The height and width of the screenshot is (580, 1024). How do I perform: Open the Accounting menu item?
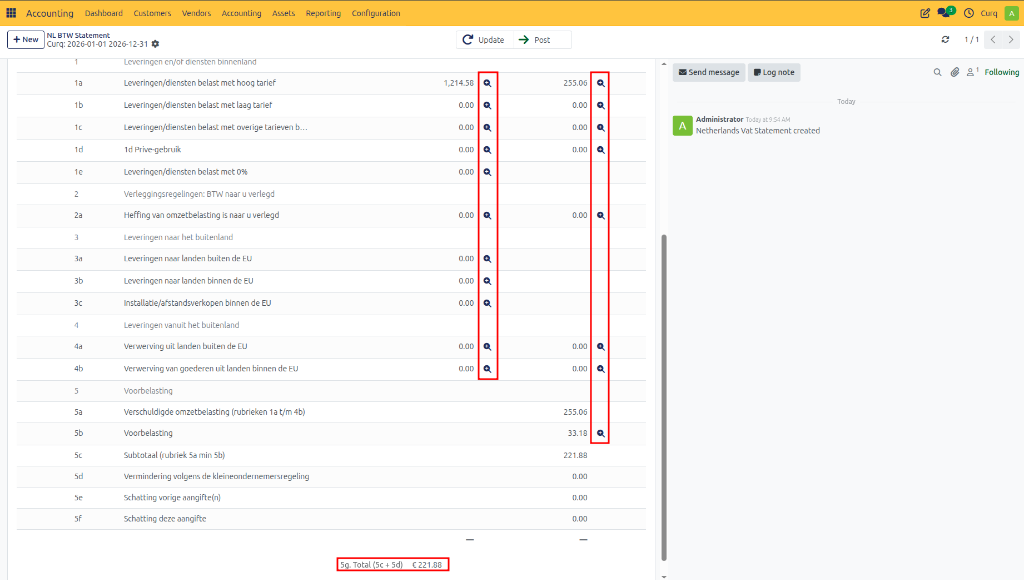(x=241, y=13)
